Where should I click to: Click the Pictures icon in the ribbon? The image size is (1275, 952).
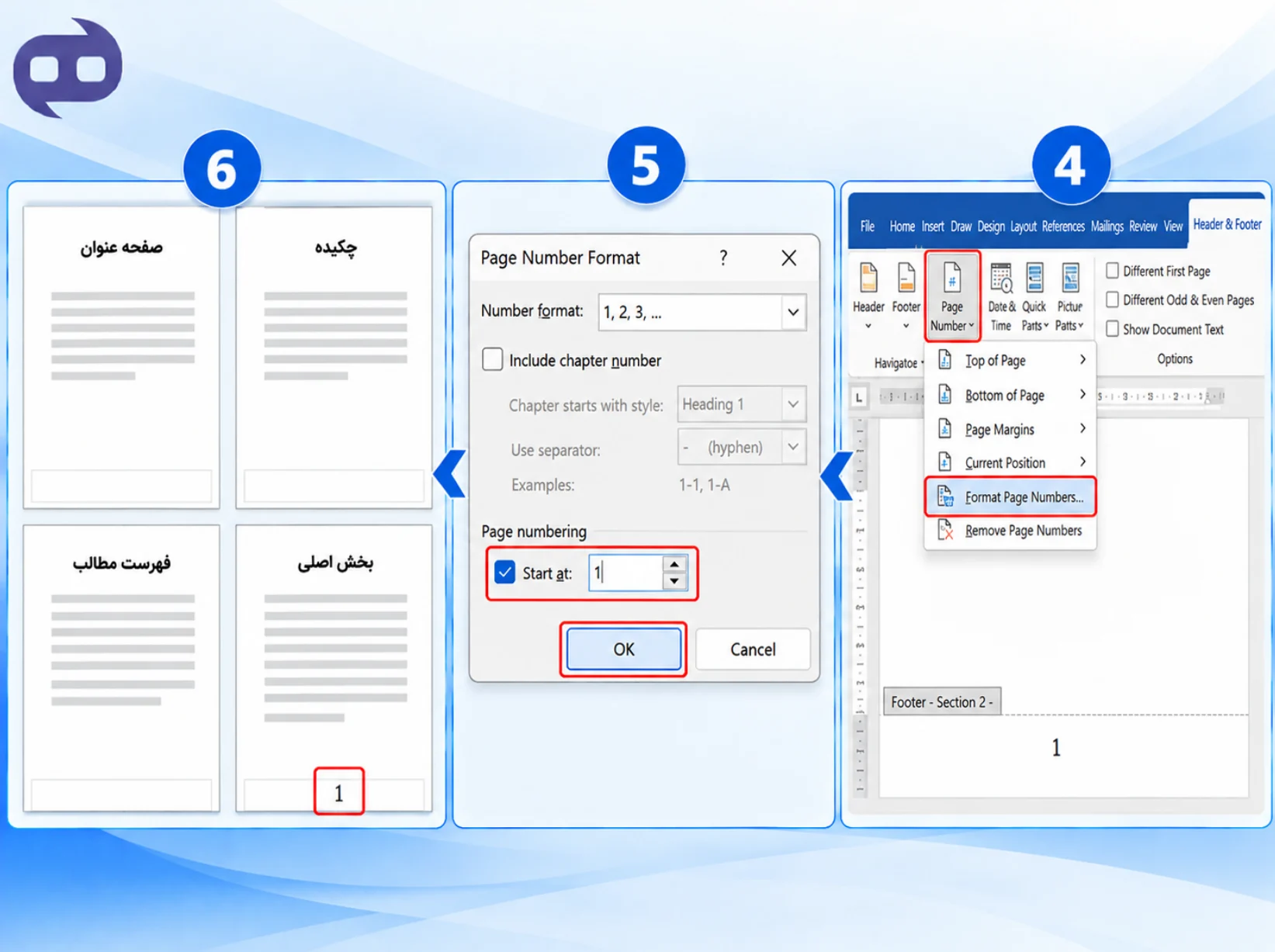coord(1069,296)
